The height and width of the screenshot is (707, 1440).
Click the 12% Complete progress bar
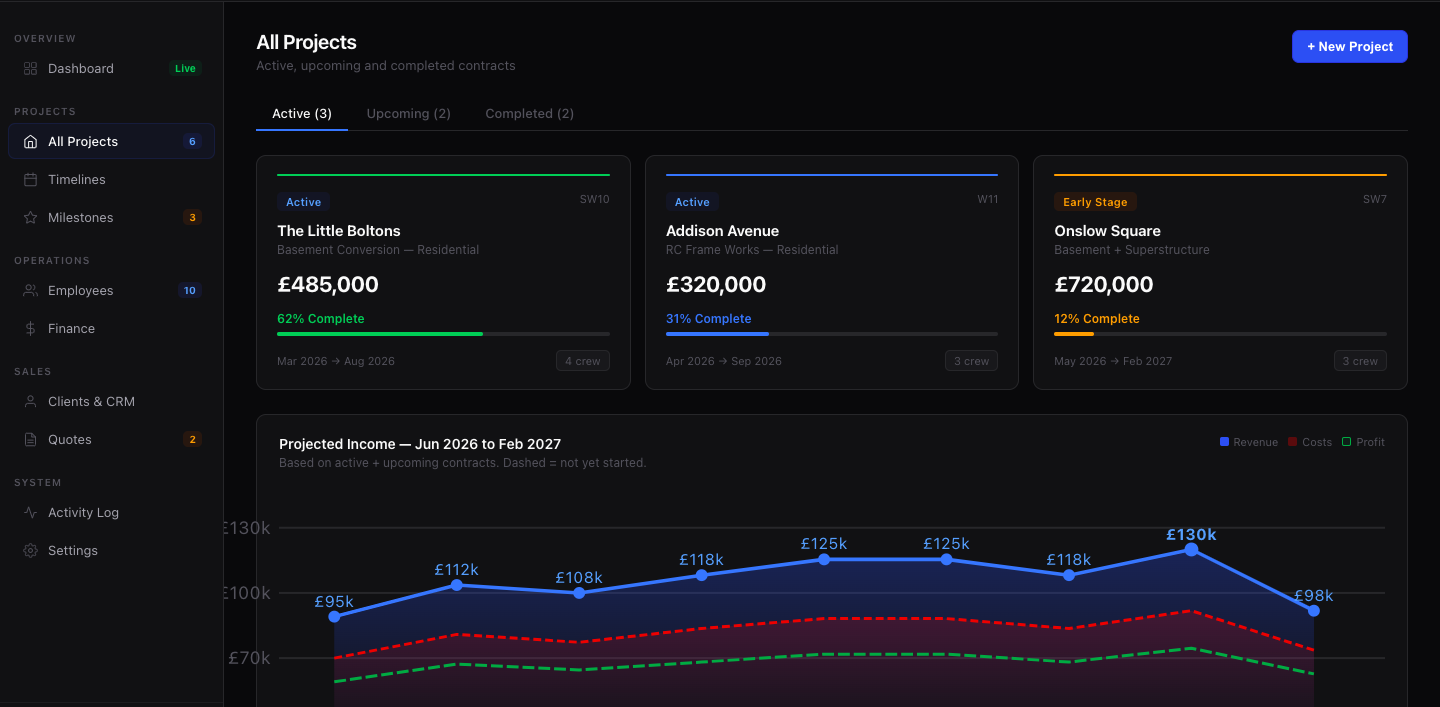(x=1220, y=334)
